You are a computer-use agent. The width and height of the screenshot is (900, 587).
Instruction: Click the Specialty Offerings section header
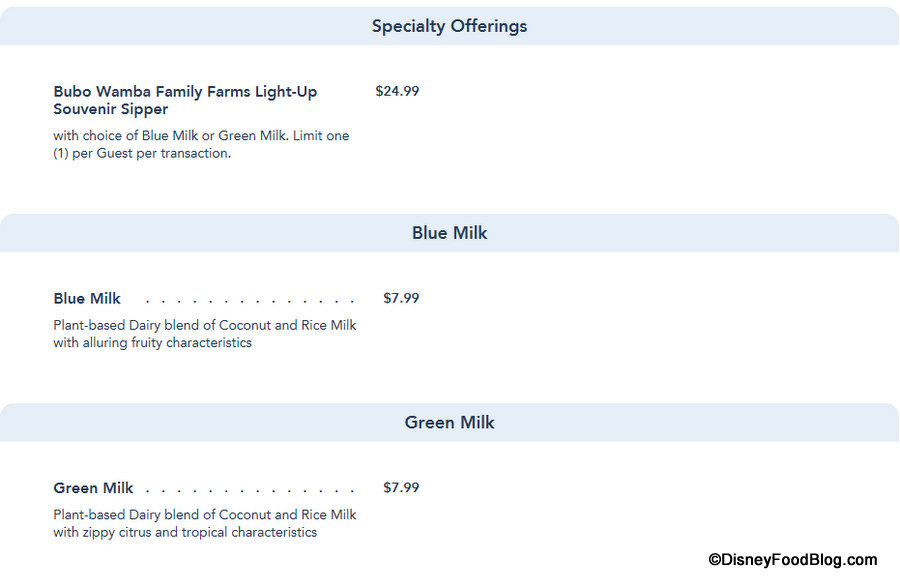tap(449, 26)
